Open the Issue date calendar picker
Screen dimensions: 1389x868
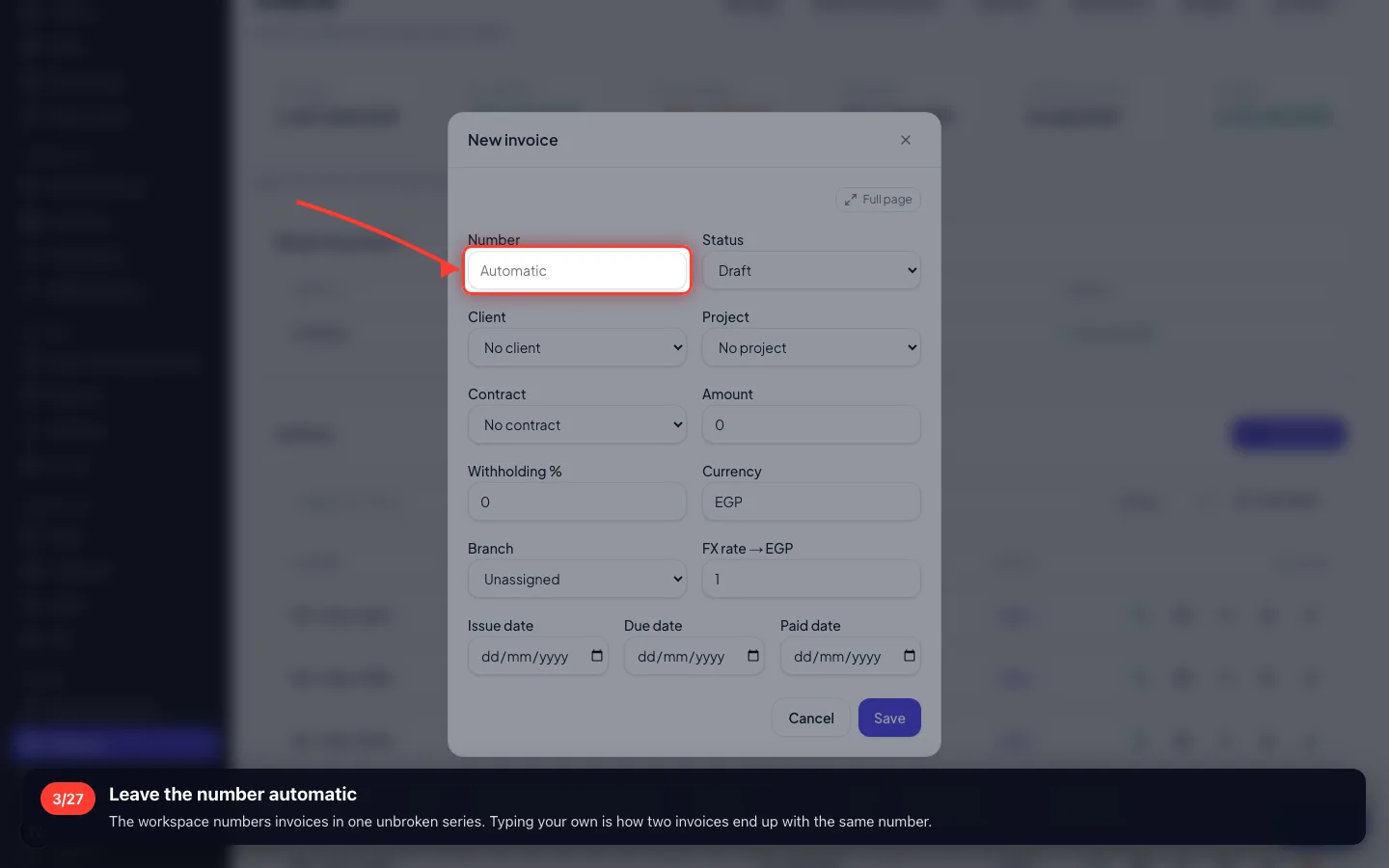tap(597, 656)
